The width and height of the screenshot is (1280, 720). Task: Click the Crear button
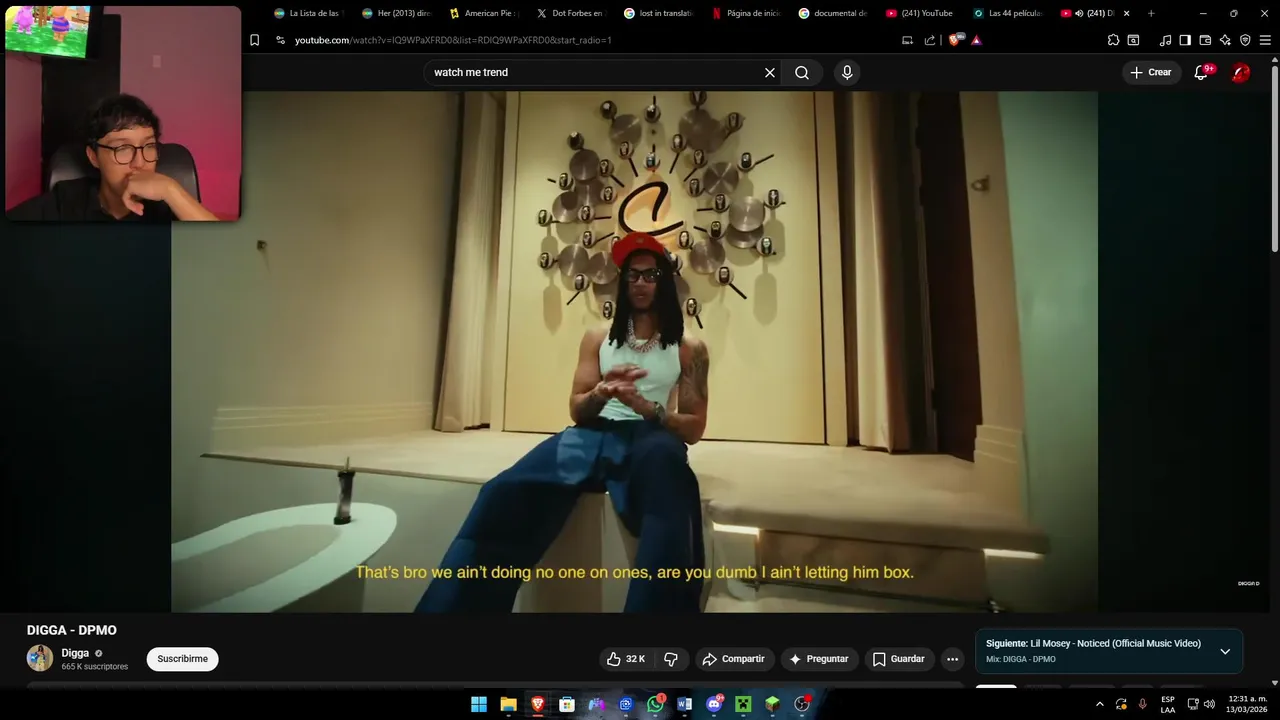tap(1150, 72)
